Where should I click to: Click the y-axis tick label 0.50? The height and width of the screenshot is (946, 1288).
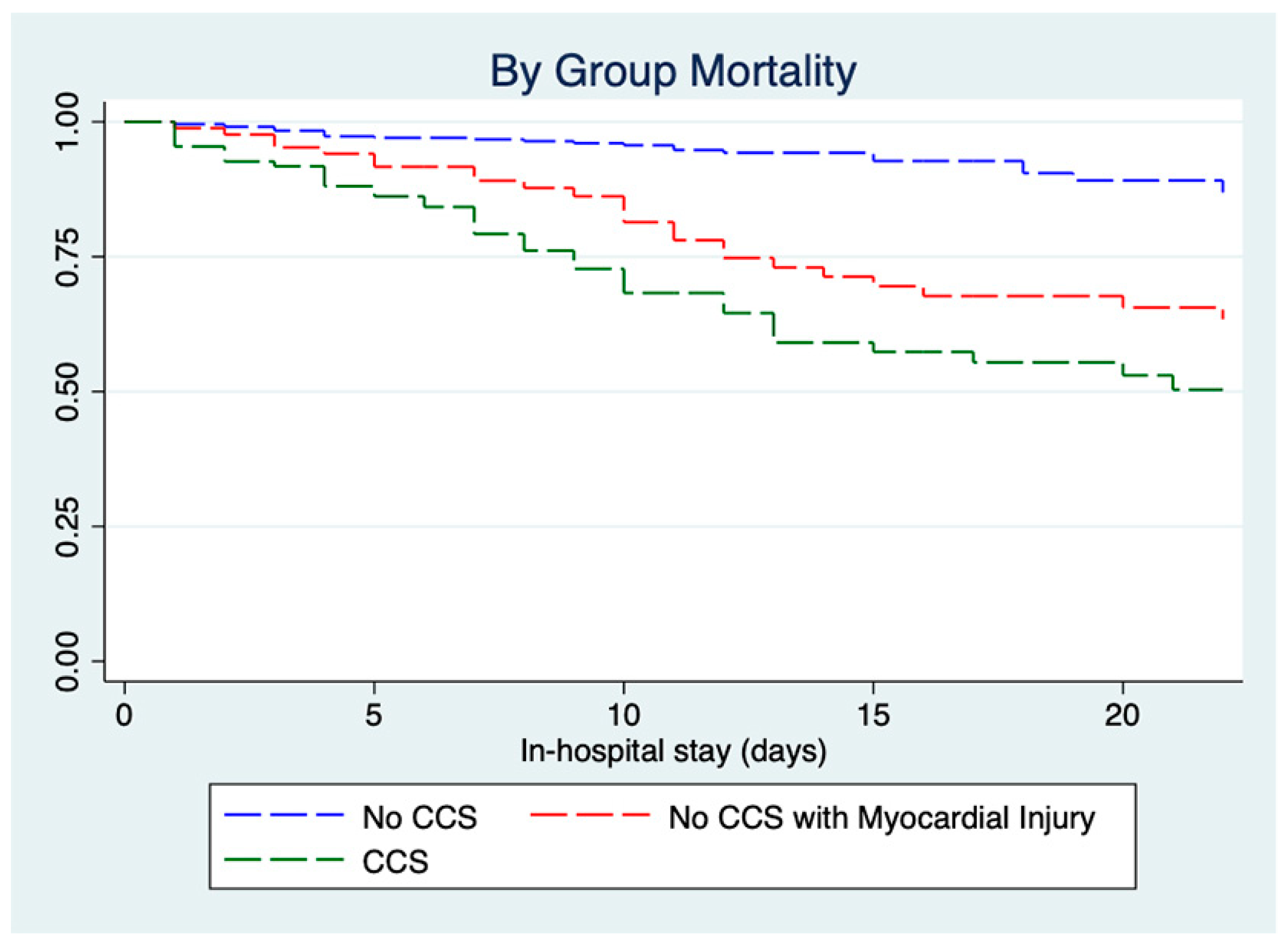(68, 392)
